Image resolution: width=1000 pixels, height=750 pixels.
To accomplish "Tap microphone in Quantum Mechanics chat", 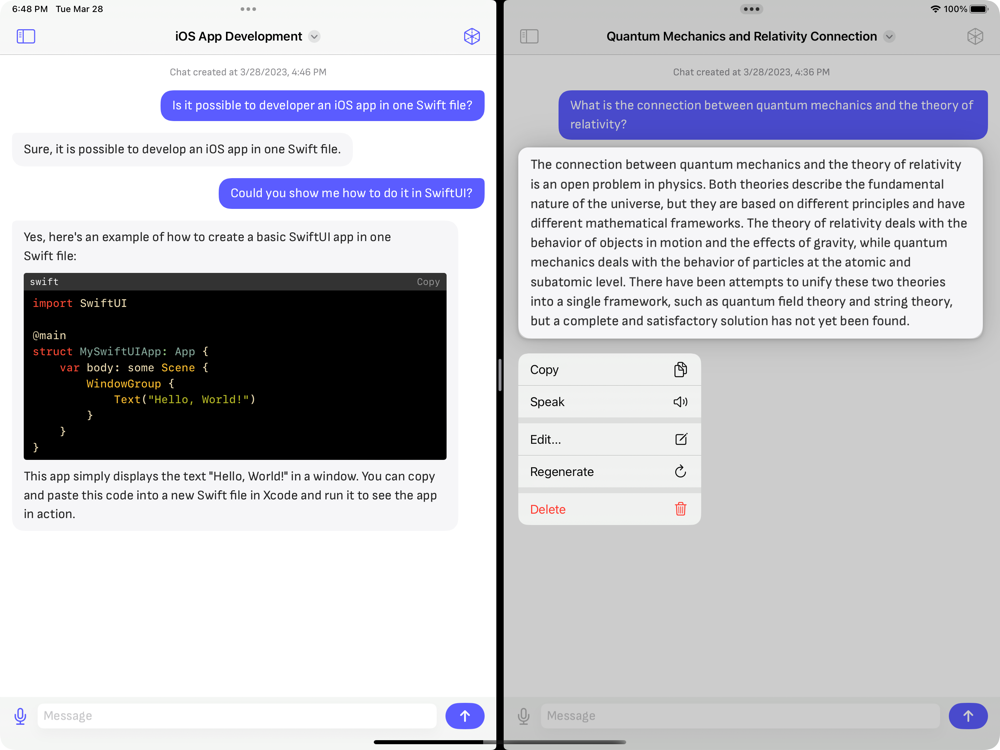I will click(524, 716).
